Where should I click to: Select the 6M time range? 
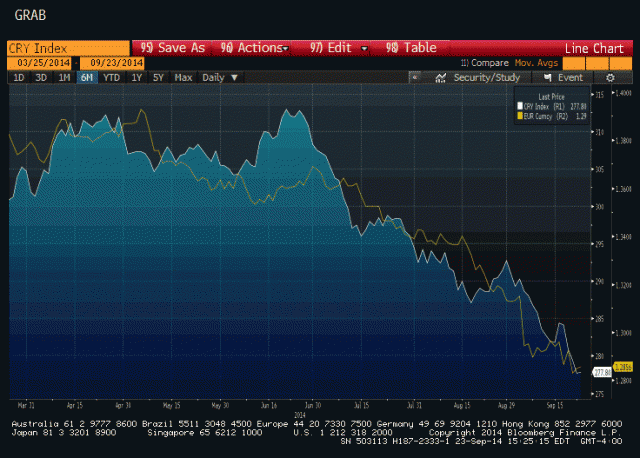(87, 77)
